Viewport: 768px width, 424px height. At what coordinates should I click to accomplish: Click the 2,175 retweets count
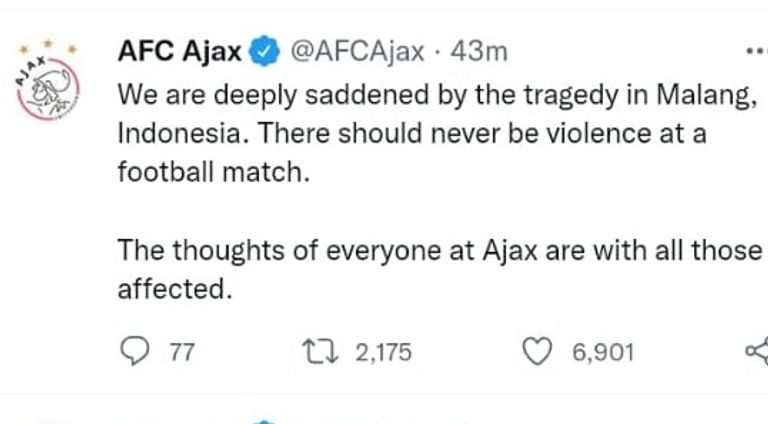(x=384, y=352)
